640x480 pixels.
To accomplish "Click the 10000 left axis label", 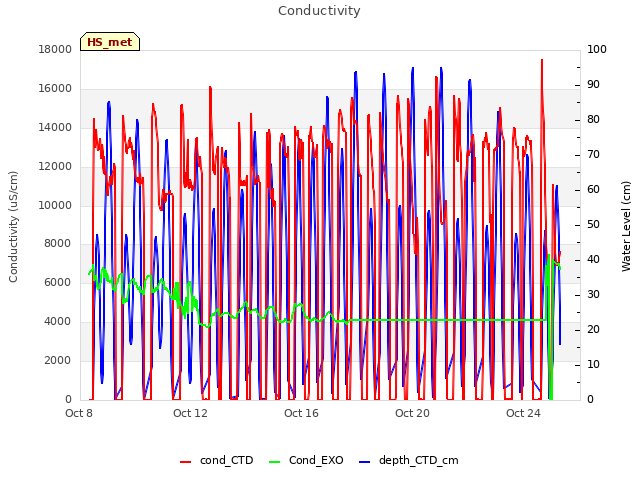I will point(55,205).
